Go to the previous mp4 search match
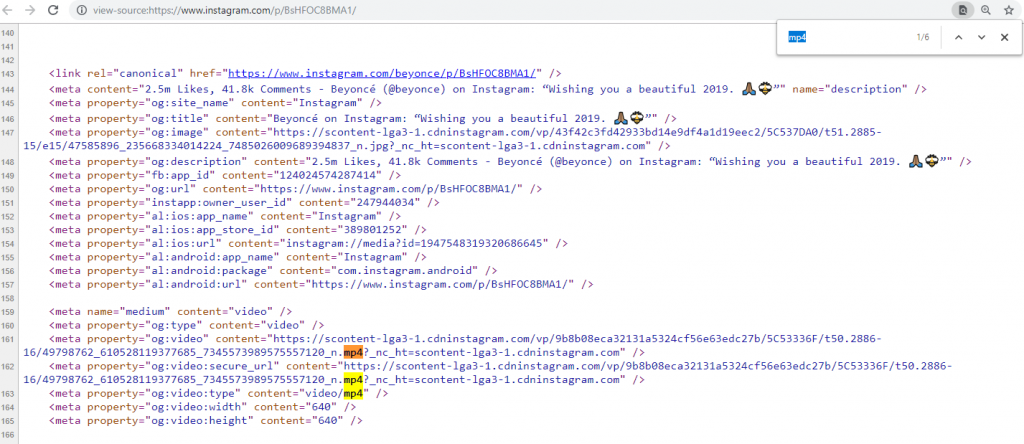This screenshot has height=444, width=1024. [x=958, y=37]
